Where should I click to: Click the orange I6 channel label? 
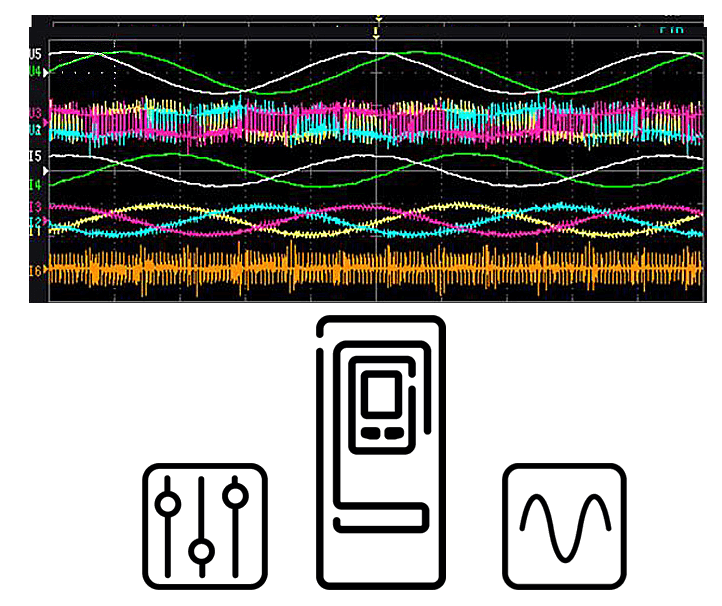[x=35, y=271]
